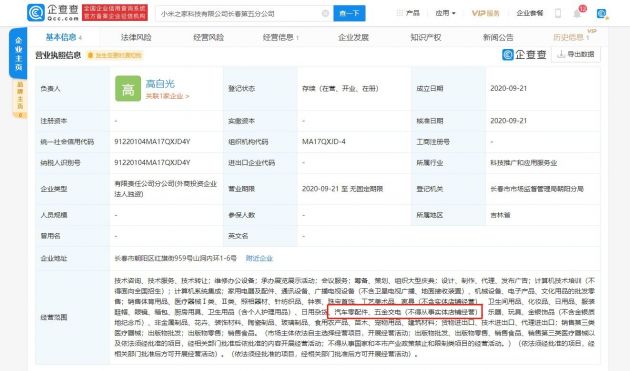630x371 pixels.
Task: Click the 吉林省 region value
Action: 500,215
